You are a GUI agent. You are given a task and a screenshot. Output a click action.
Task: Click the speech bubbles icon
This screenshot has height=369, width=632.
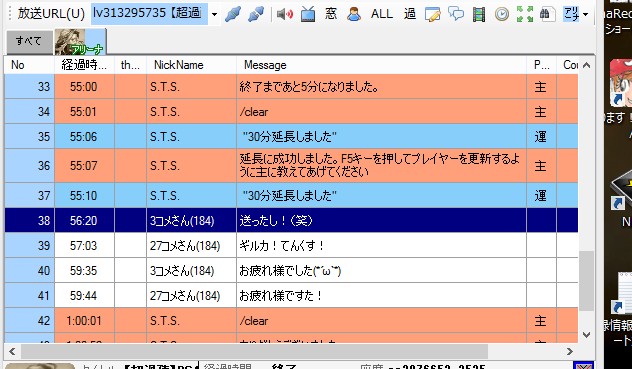(x=456, y=14)
